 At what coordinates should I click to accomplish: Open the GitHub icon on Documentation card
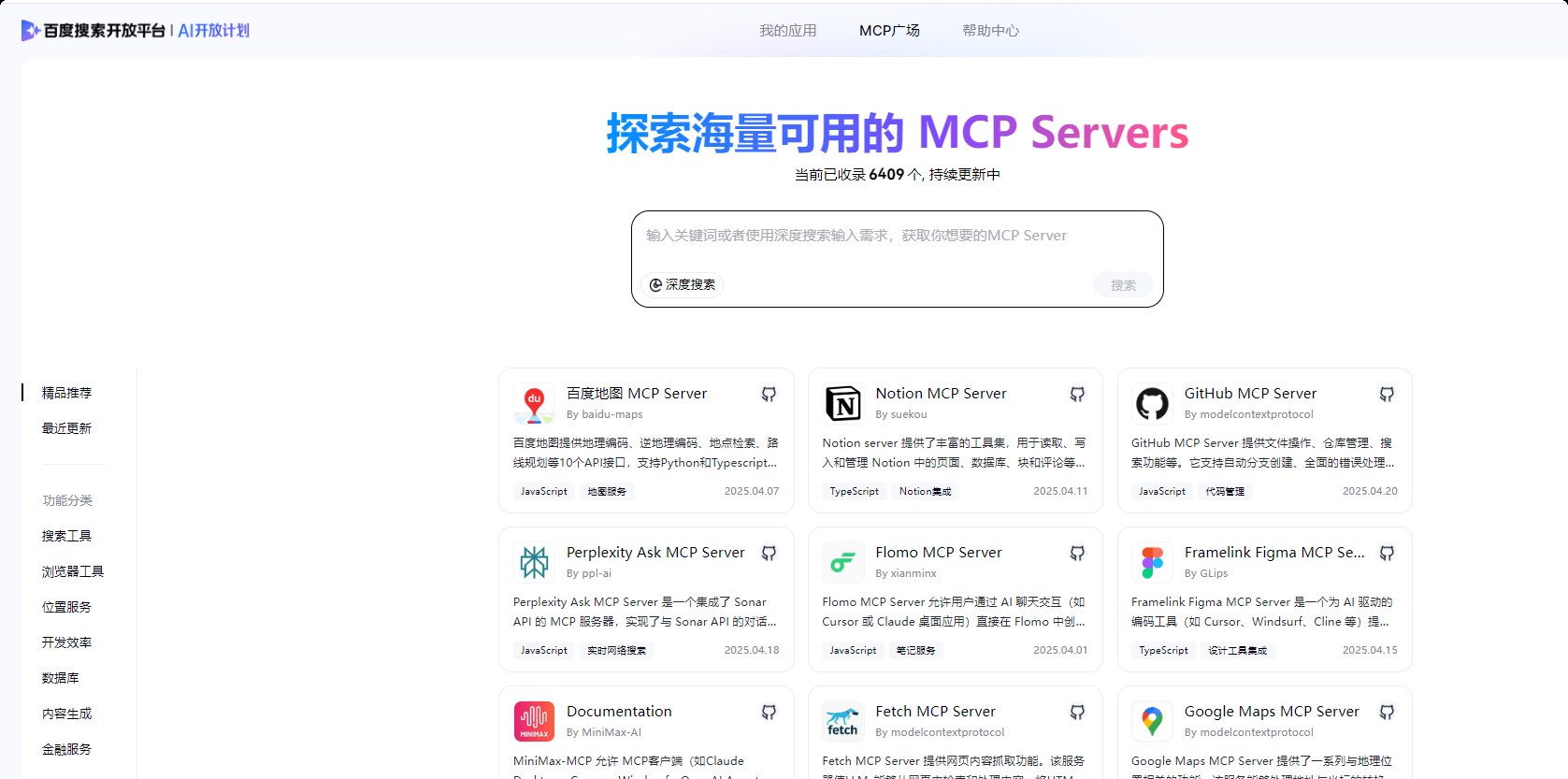pos(769,713)
